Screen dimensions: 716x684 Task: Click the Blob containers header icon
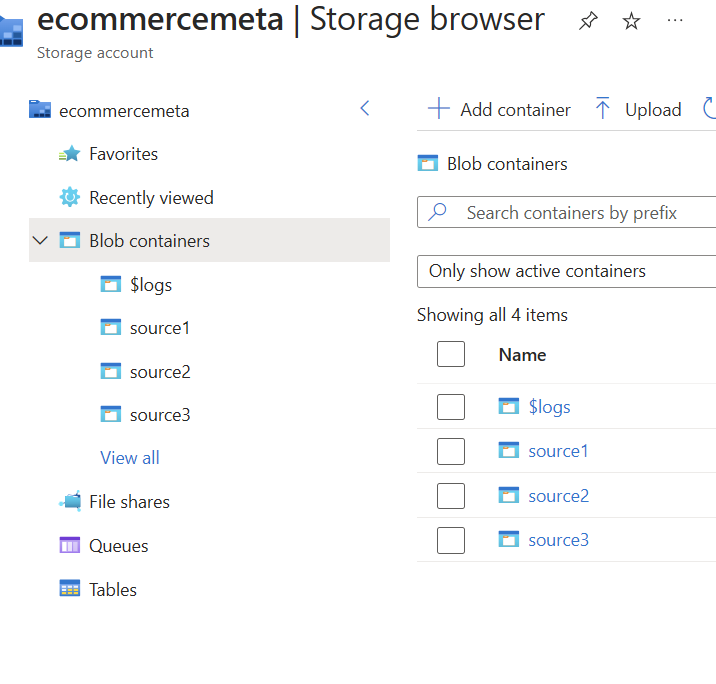pos(427,163)
